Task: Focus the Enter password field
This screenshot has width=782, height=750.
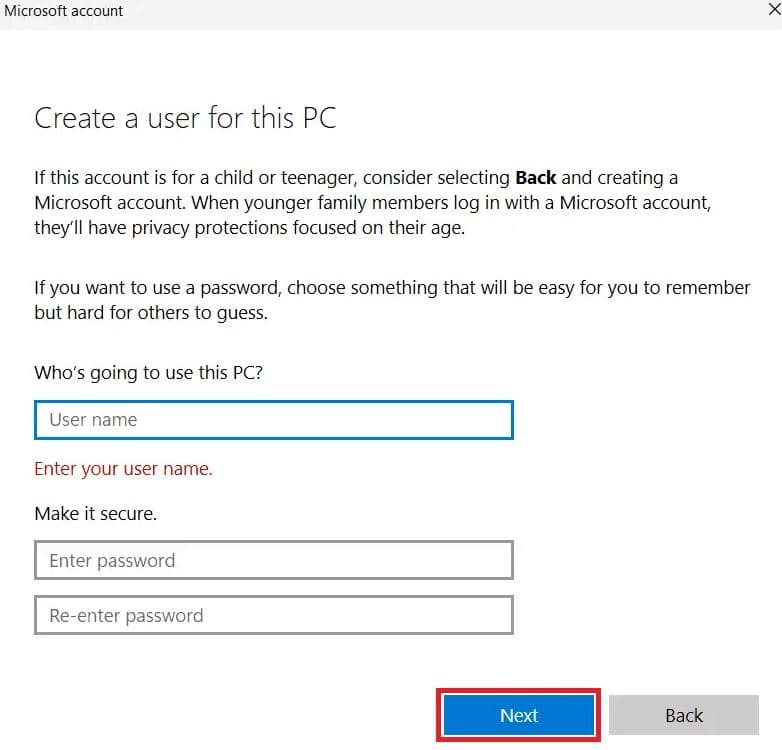Action: 273,560
